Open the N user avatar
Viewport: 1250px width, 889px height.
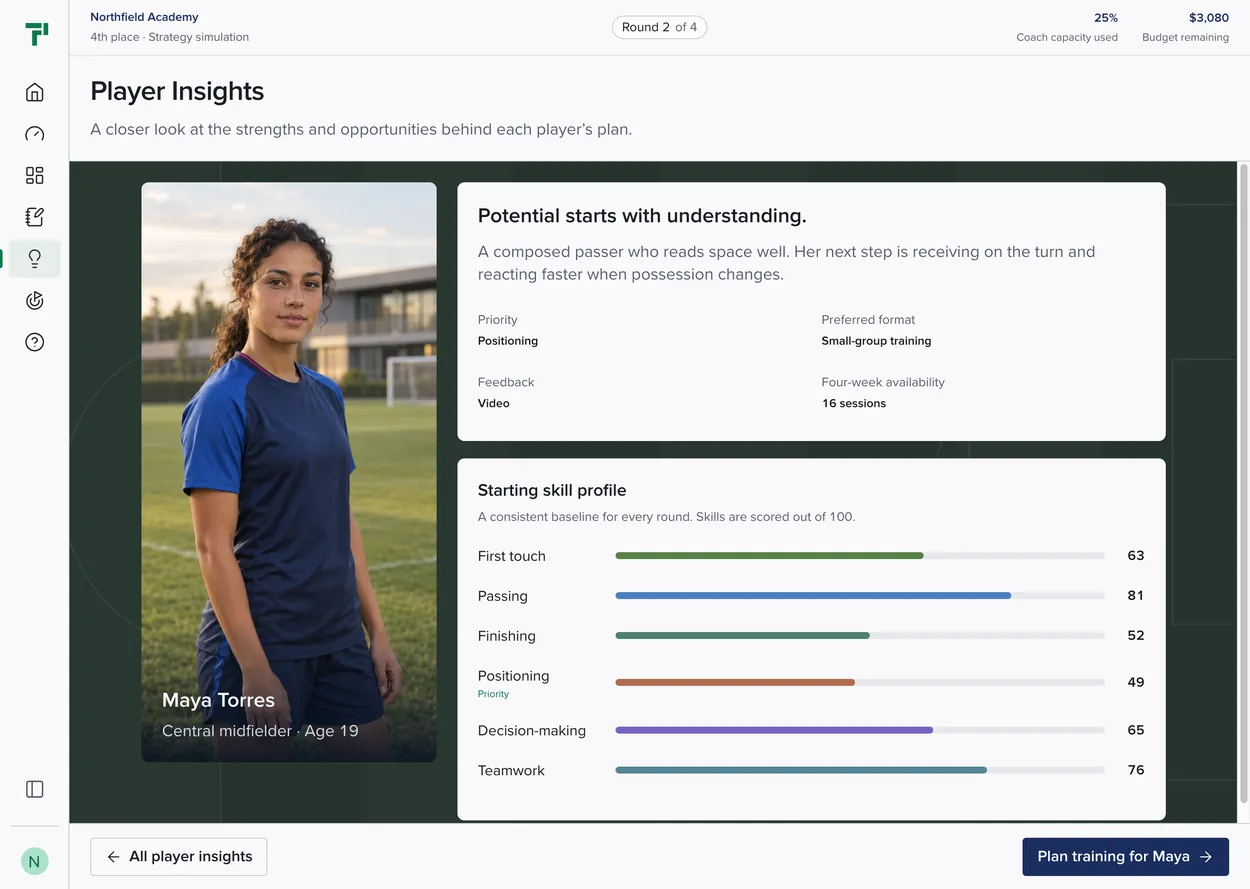[x=35, y=861]
